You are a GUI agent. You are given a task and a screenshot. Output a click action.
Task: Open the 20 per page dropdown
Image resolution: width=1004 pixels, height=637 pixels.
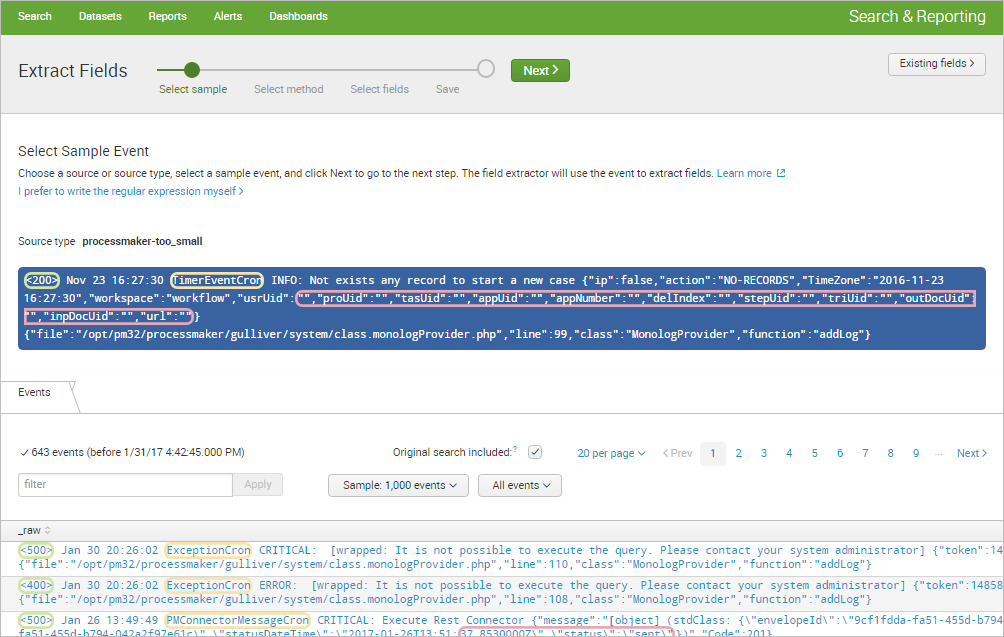pos(611,453)
